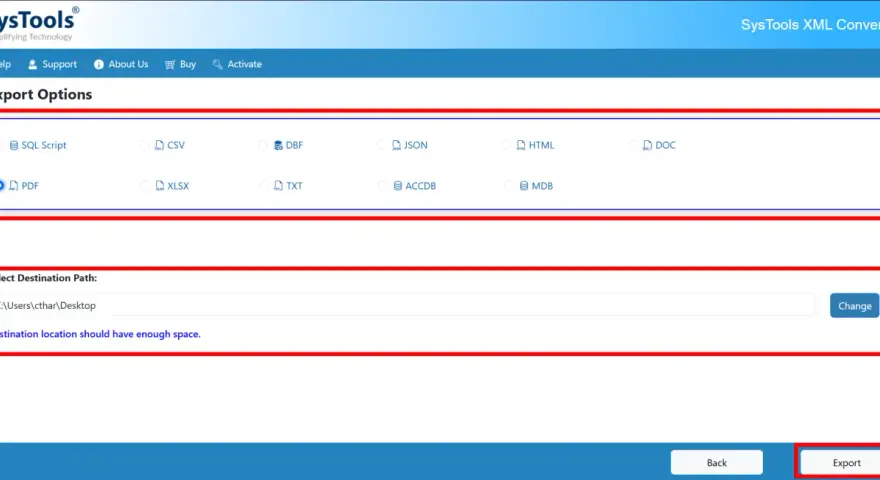This screenshot has height=480, width=880.
Task: Click the About Us info icon
Action: 99,65
